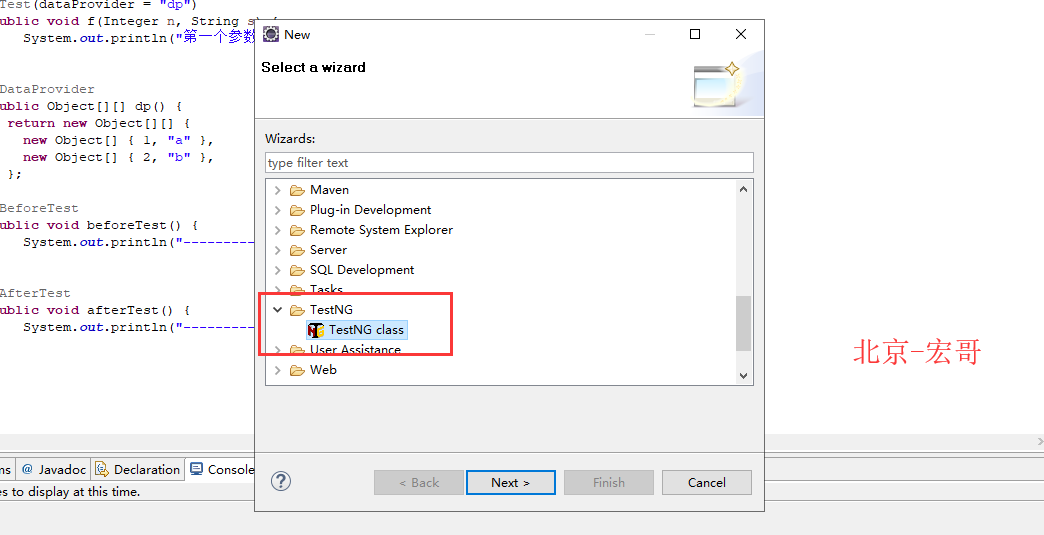This screenshot has width=1044, height=535.
Task: Switch to the Console tab
Action: coord(221,470)
